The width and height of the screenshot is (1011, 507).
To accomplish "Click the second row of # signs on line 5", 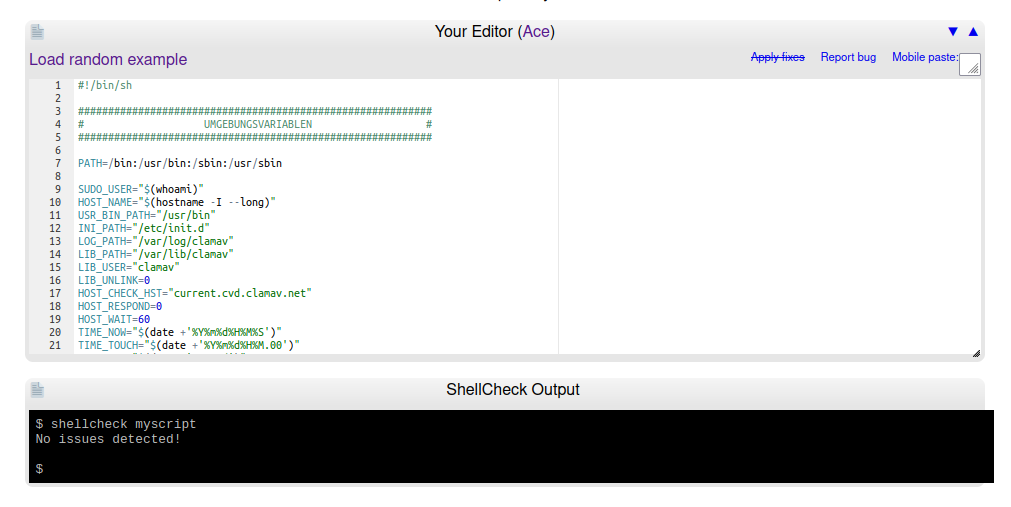I will tap(255, 137).
